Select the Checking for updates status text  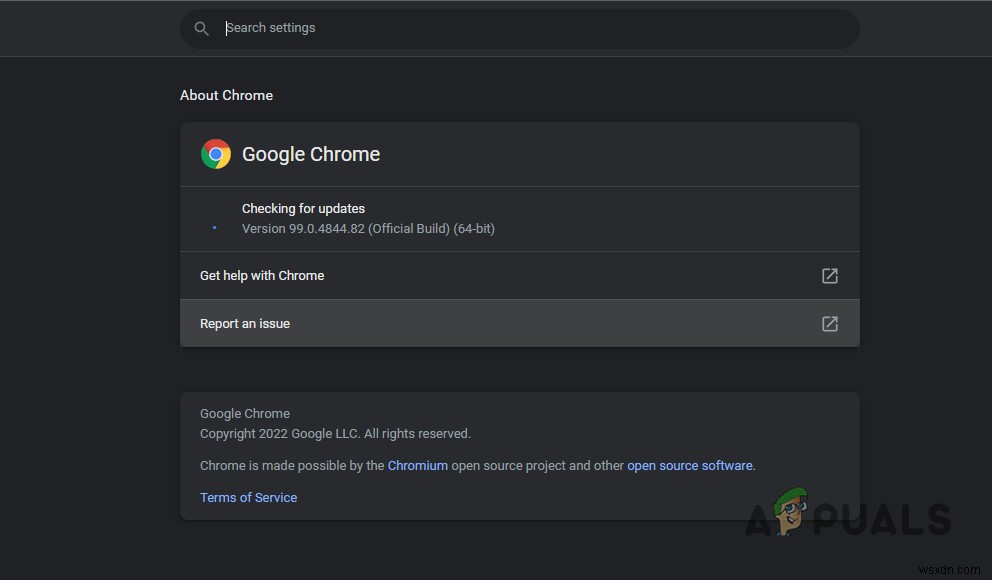tap(303, 208)
